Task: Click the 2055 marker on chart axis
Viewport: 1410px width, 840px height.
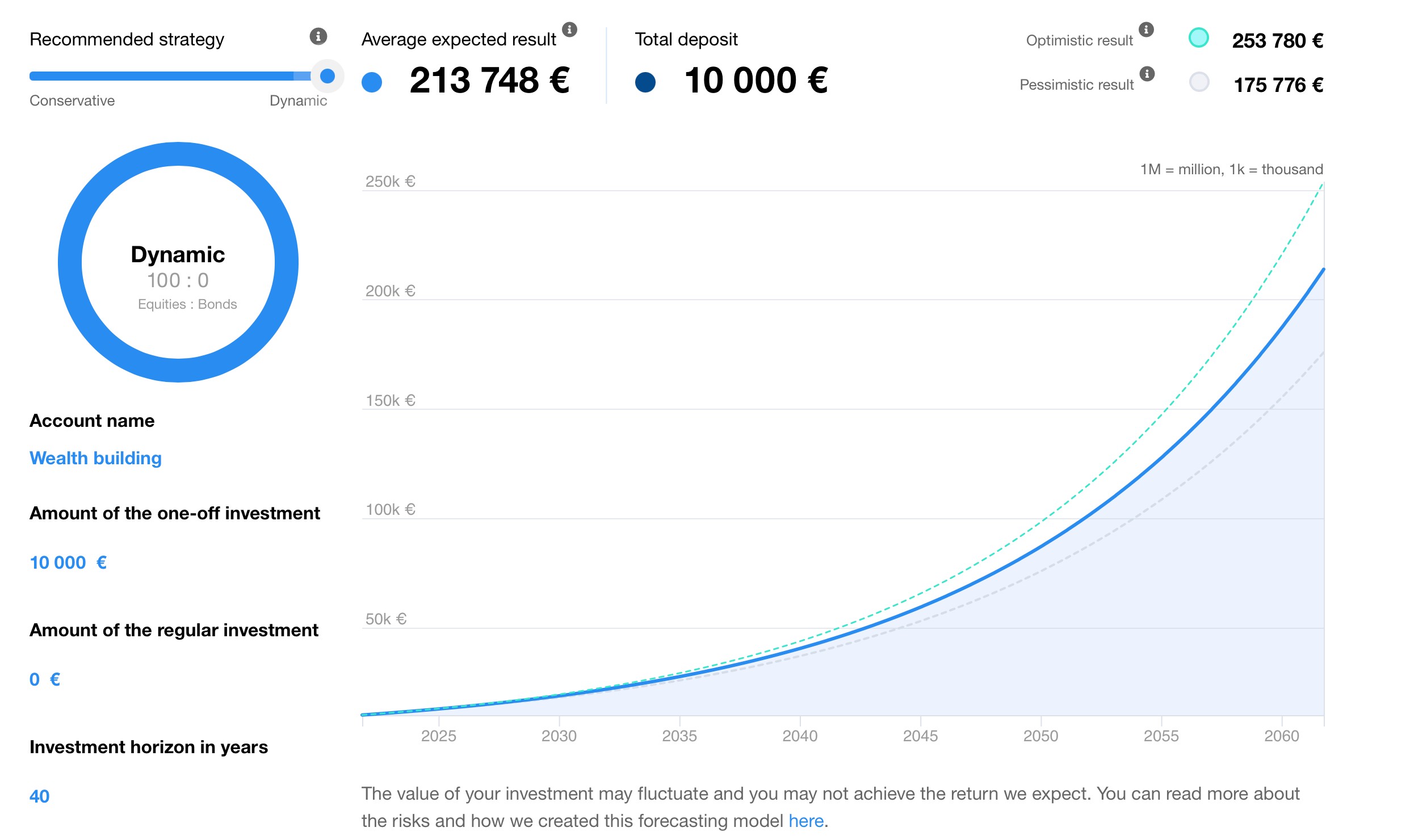Action: pos(1161,736)
